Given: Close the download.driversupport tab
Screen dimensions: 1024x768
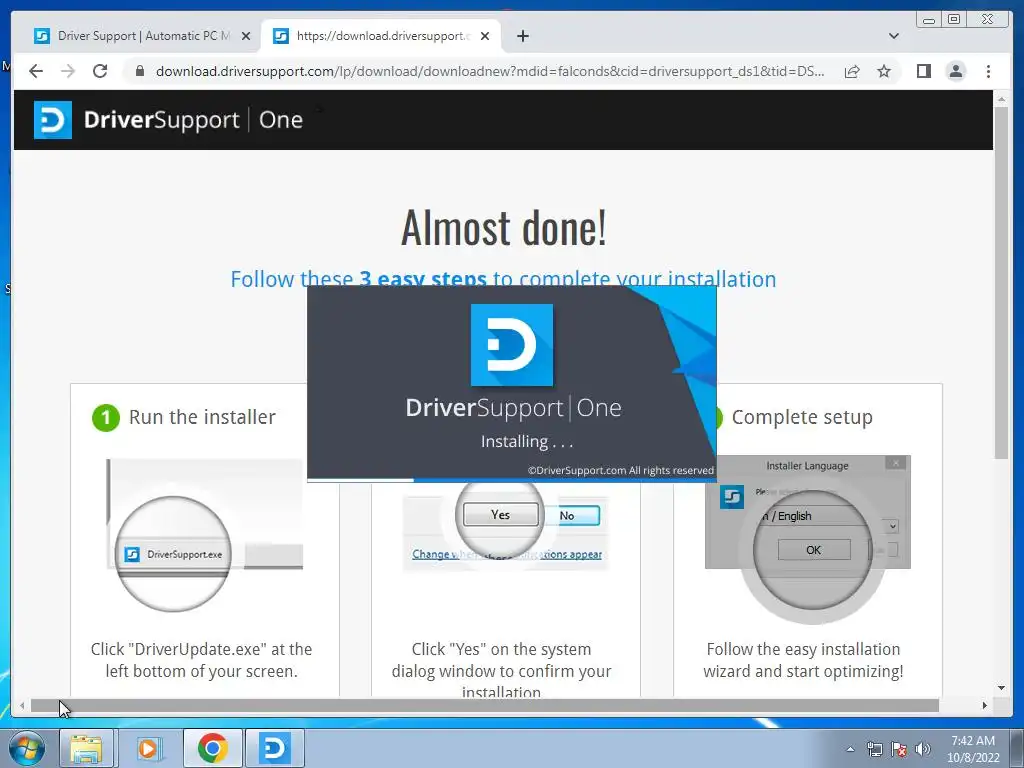Looking at the screenshot, I should click(485, 36).
